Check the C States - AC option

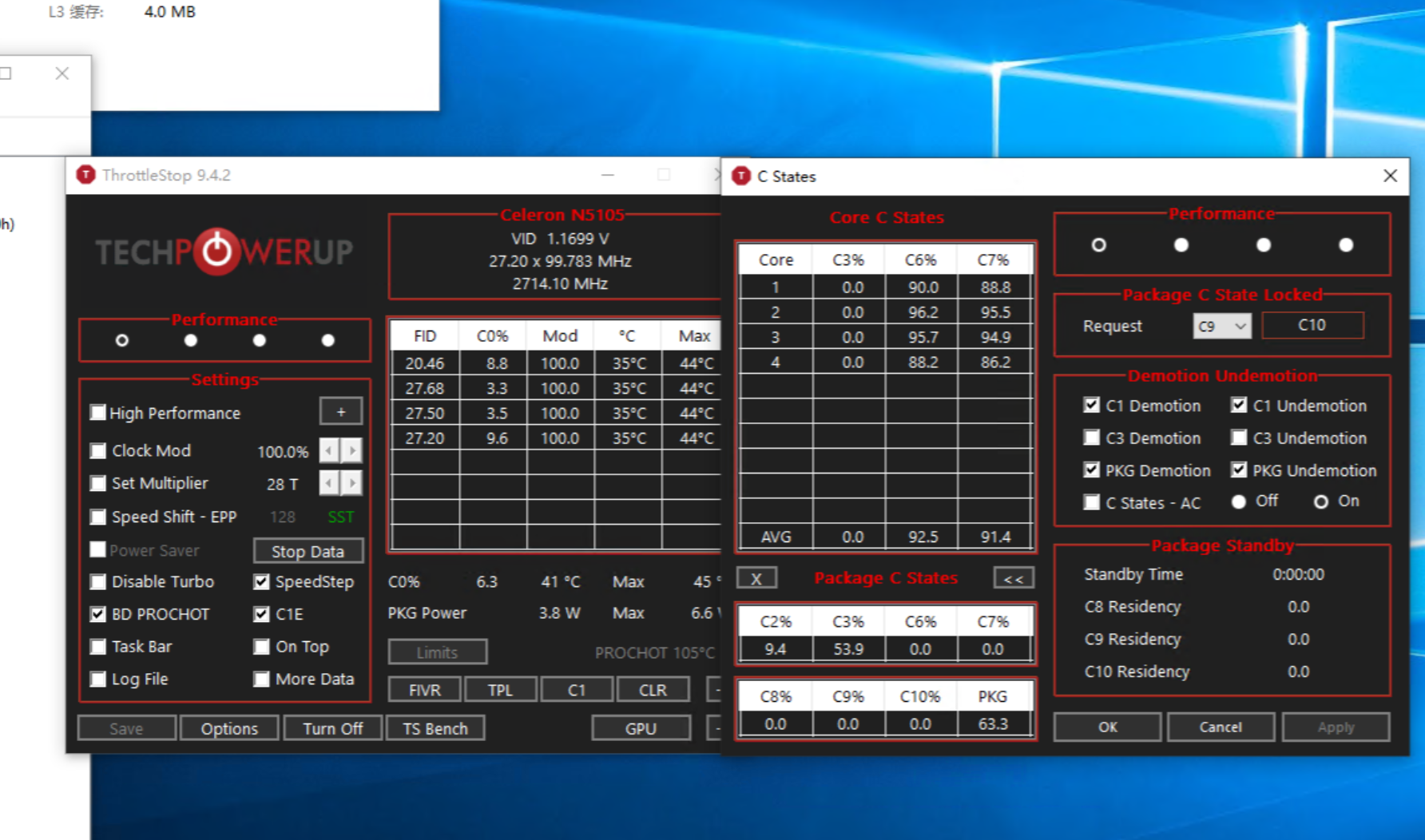click(1092, 502)
